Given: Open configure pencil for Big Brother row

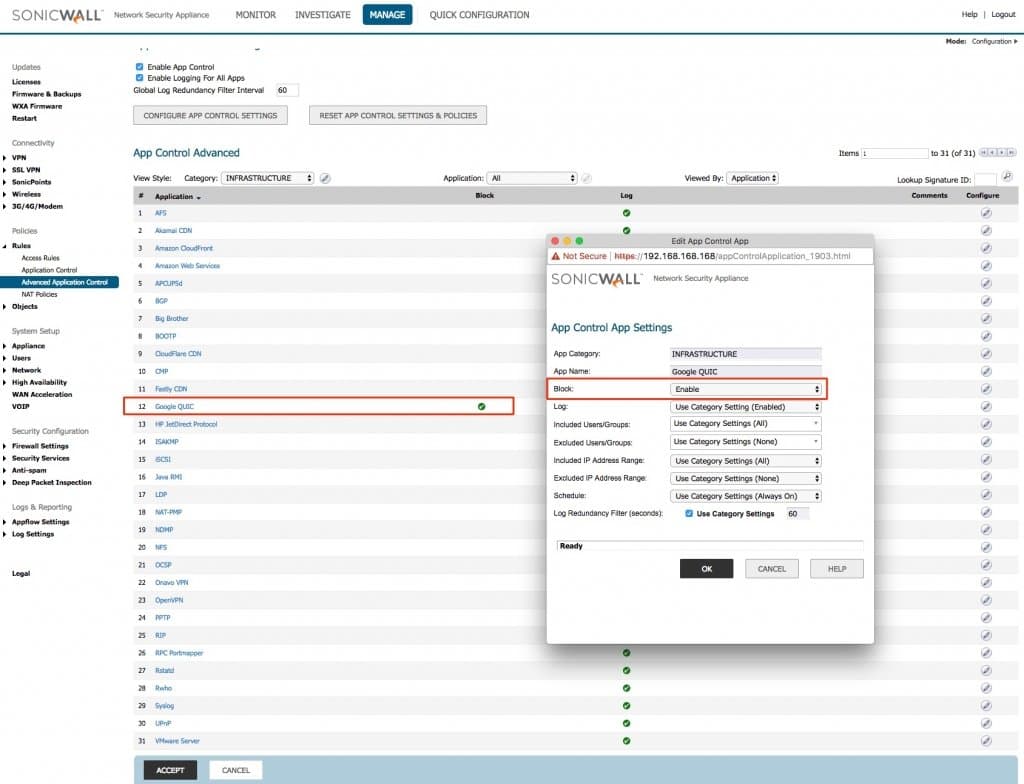Looking at the screenshot, I should 986,318.
